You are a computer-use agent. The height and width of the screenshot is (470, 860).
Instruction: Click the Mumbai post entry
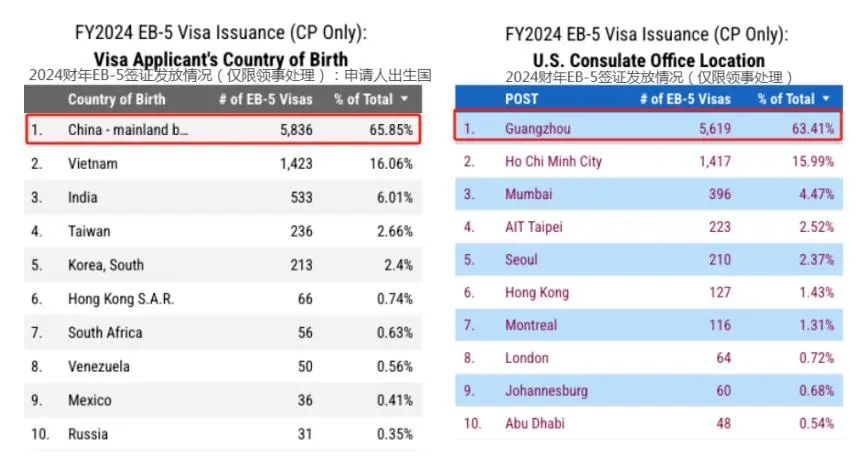tap(531, 194)
